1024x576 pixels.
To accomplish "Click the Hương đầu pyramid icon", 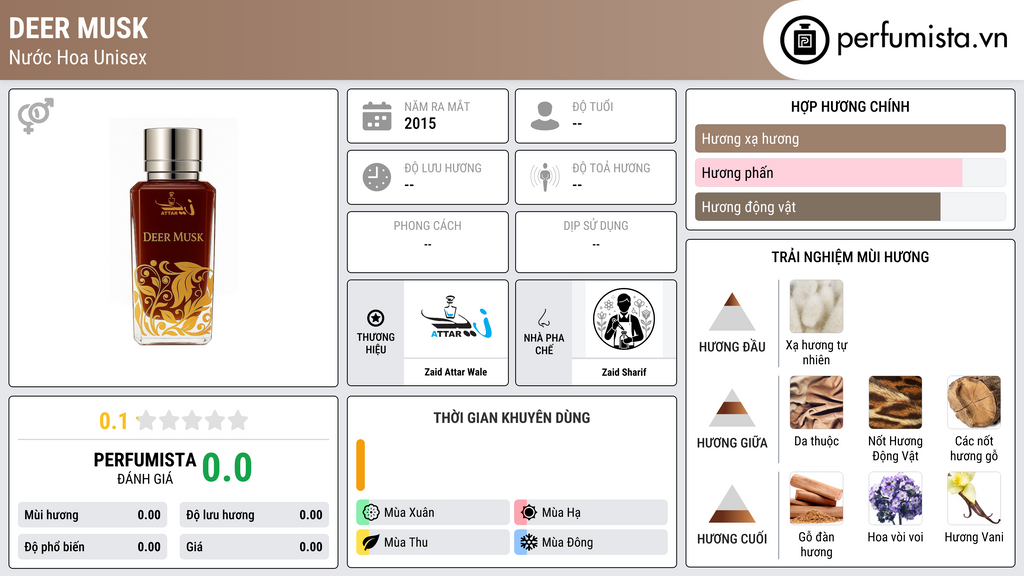I will [x=732, y=312].
